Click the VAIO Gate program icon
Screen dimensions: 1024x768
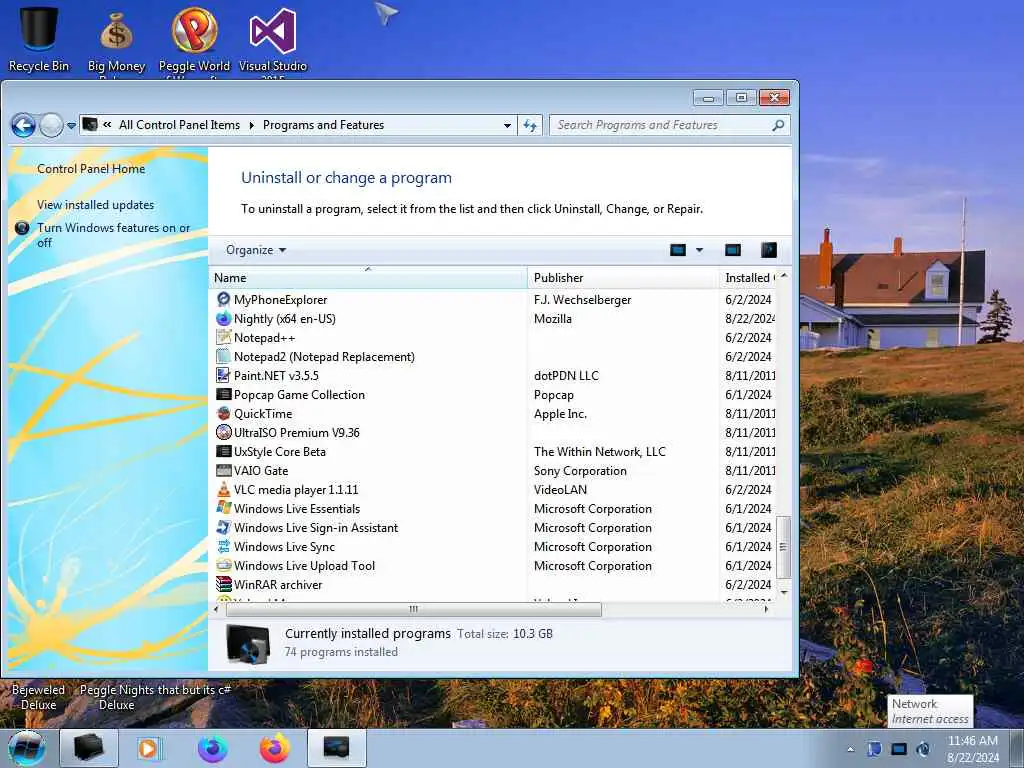point(223,470)
